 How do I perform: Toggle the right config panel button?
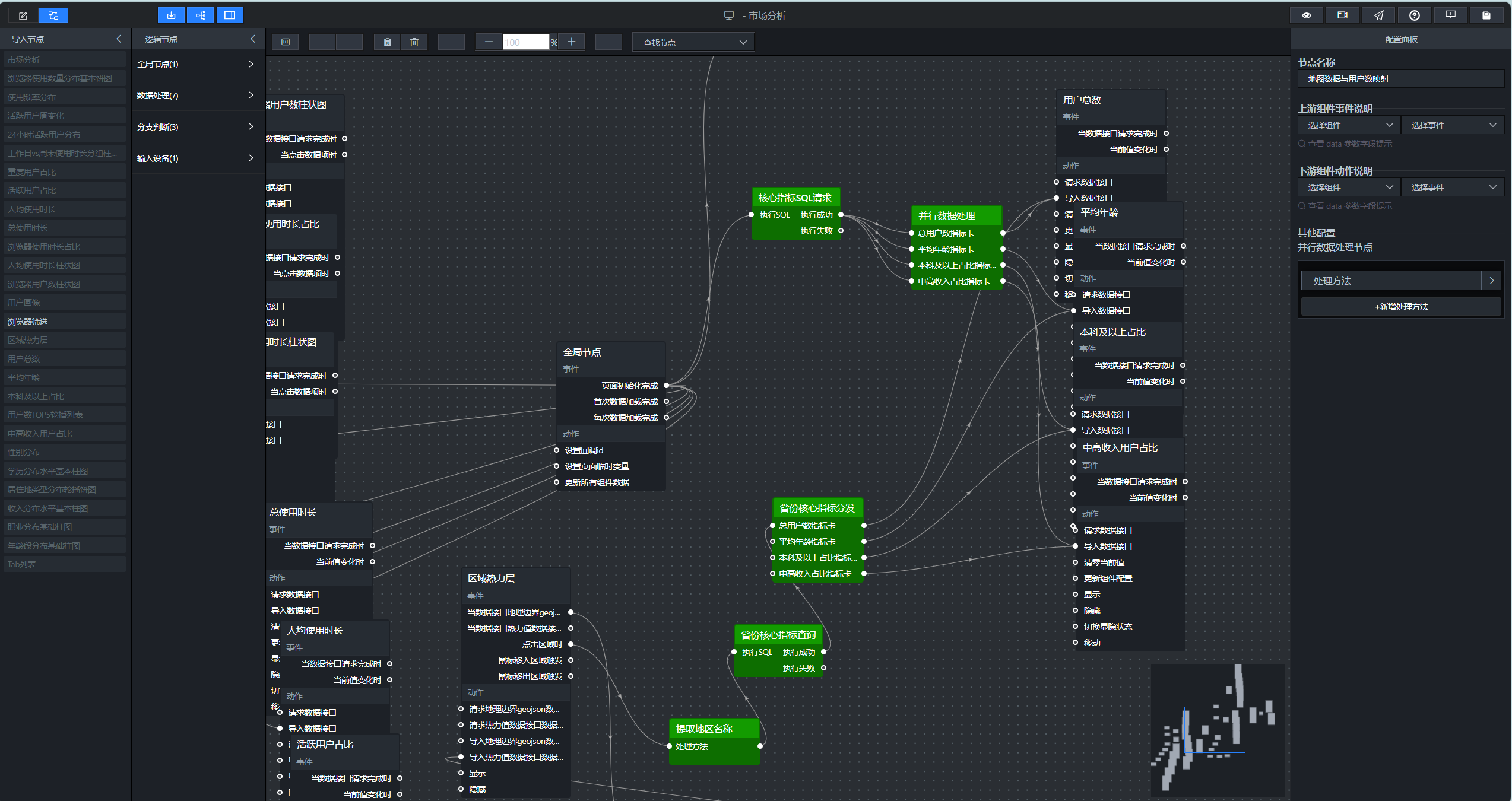230,15
